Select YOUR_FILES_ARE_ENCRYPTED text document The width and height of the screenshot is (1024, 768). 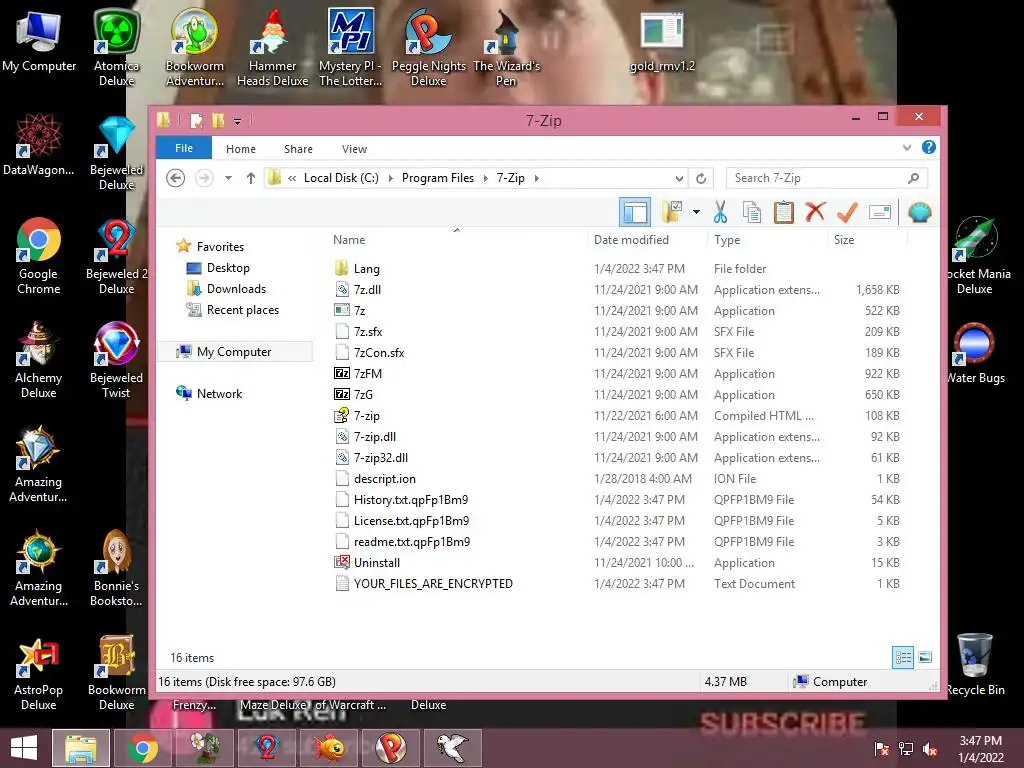(x=433, y=584)
